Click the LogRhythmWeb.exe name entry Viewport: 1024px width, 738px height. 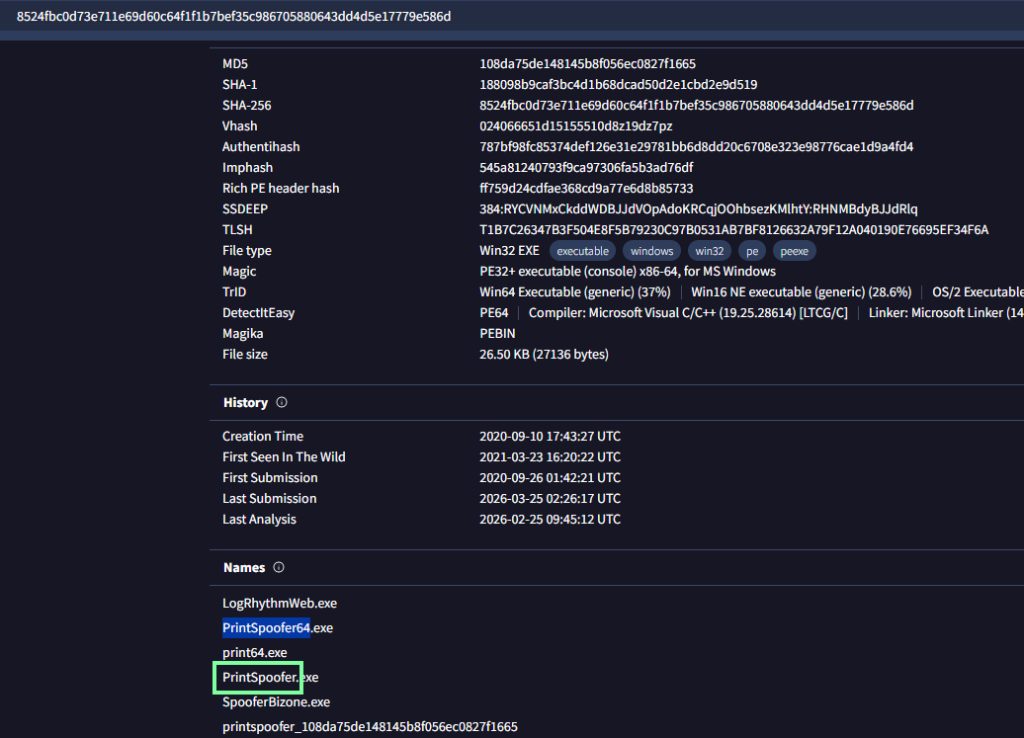(279, 604)
